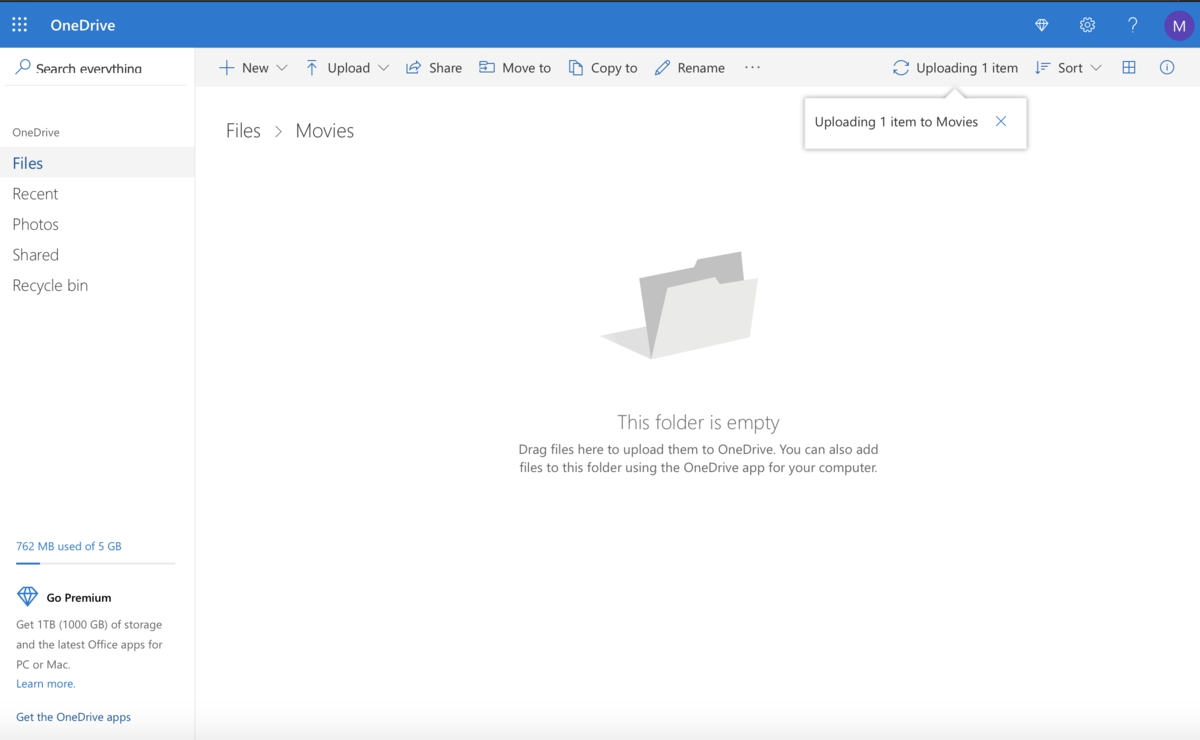Click the OneDrive label above Files in sidebar
Screen dimensions: 1200x740
pyautogui.click(x=36, y=132)
